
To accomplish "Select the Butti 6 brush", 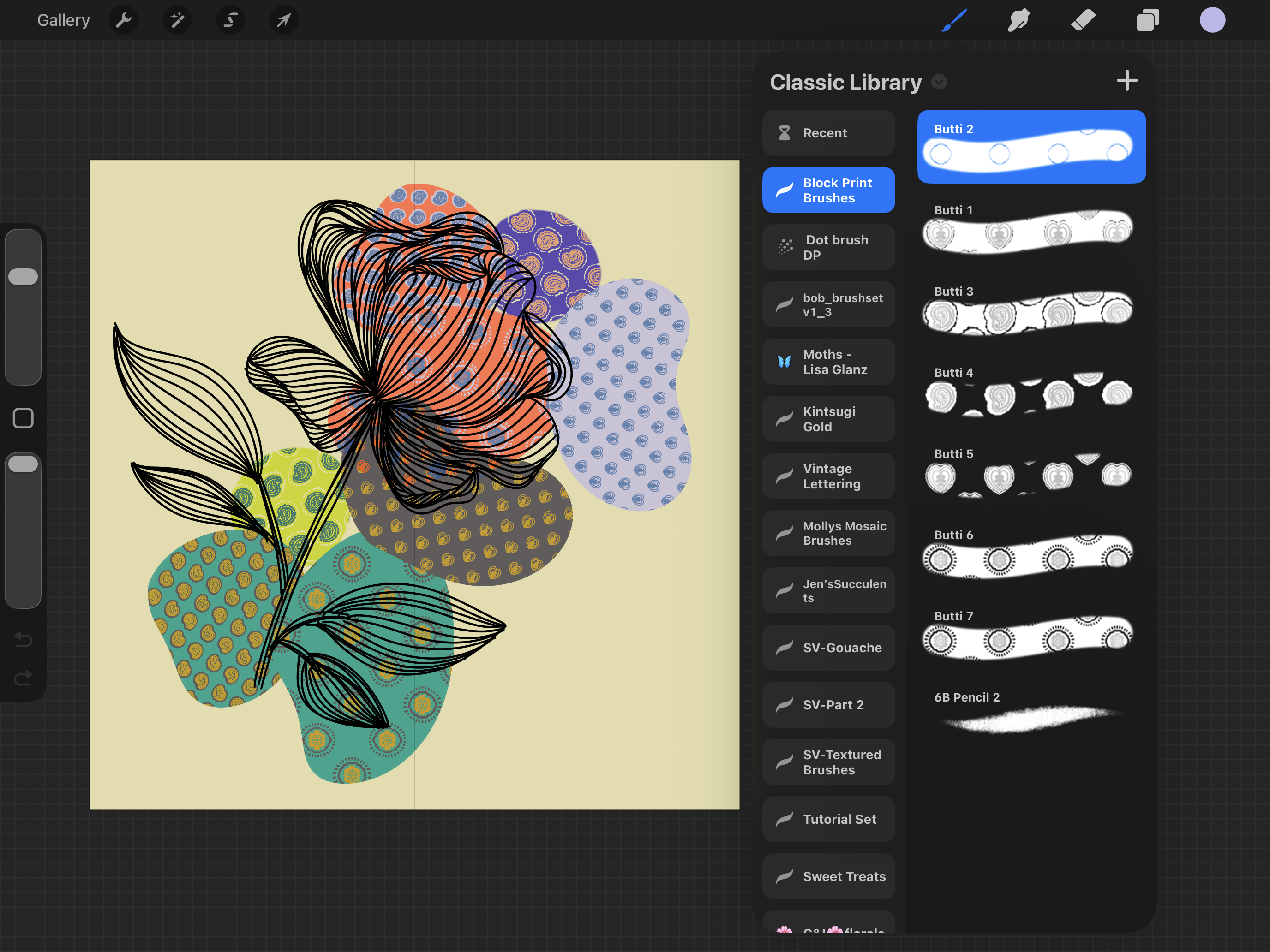I will (1031, 553).
